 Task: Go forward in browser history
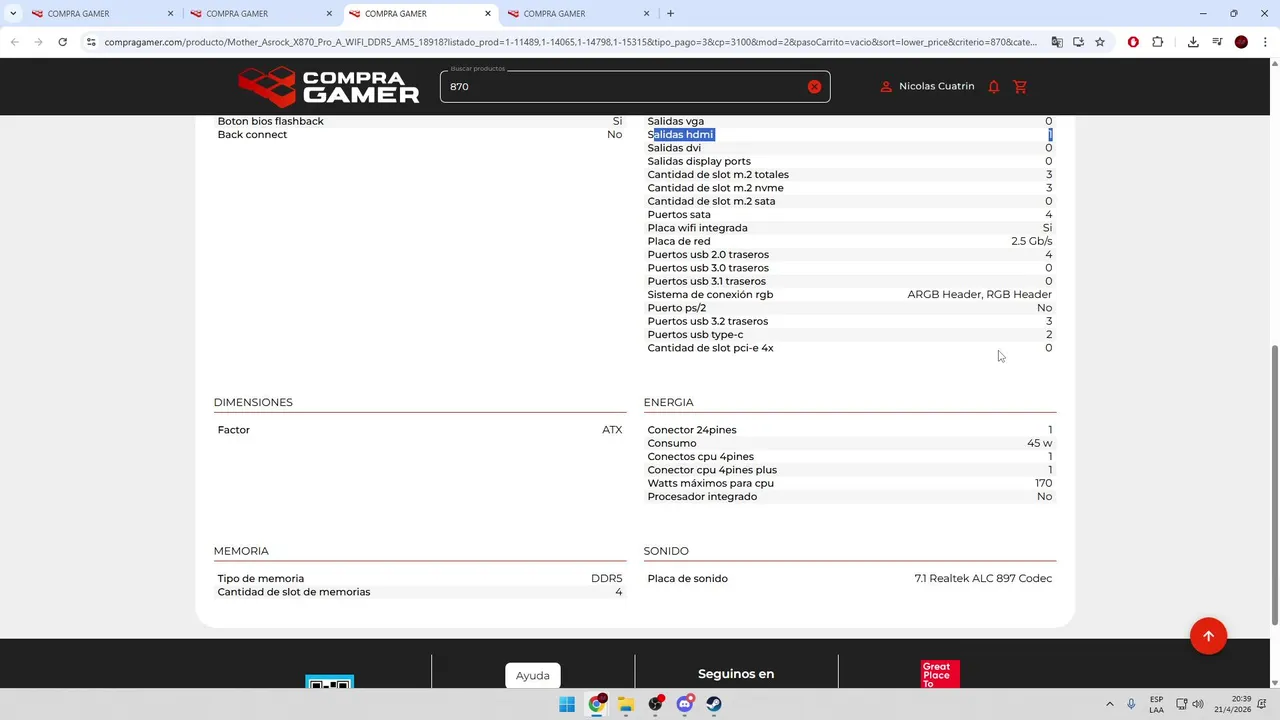tap(38, 42)
